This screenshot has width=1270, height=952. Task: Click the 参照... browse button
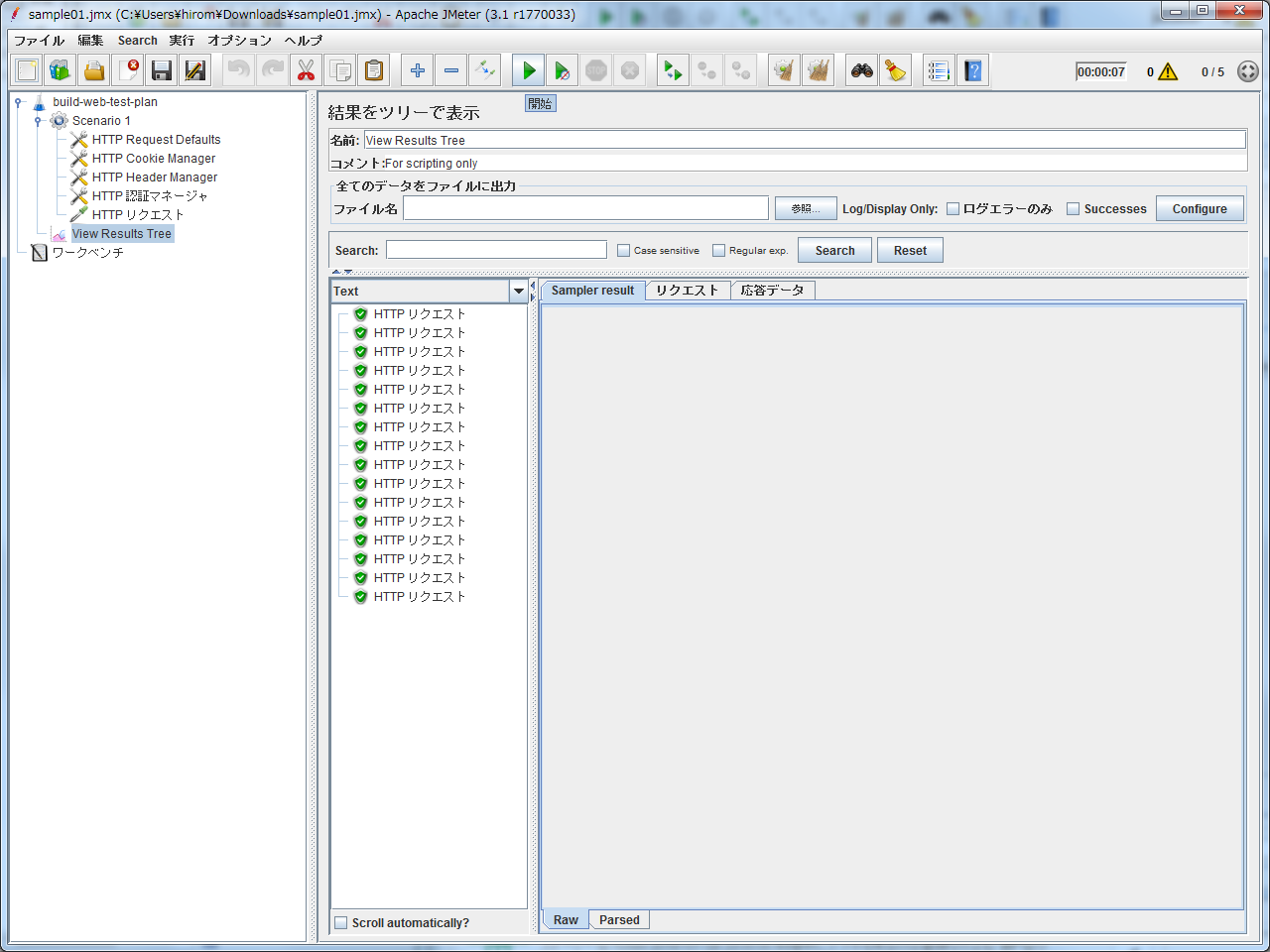click(806, 209)
